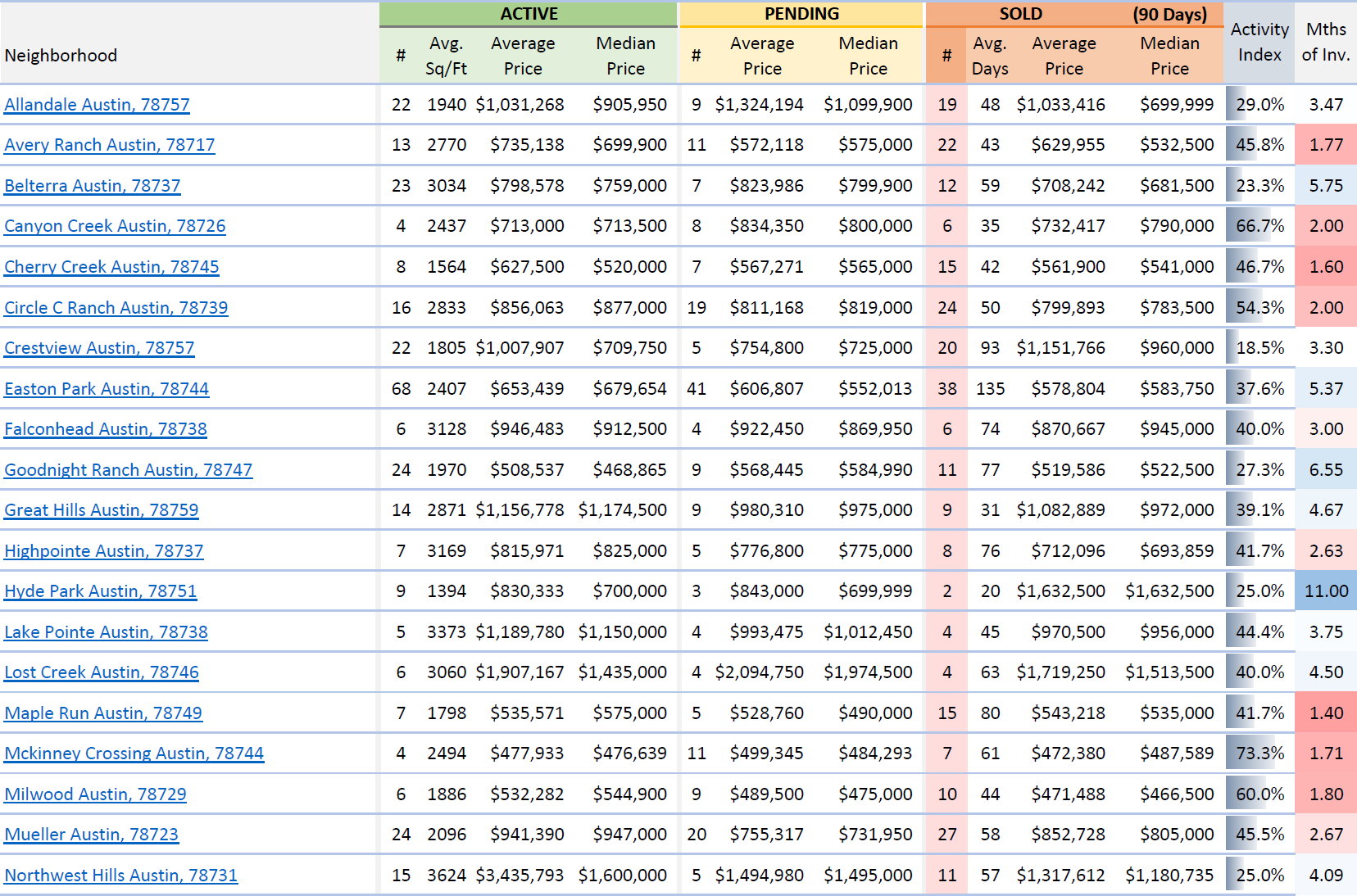Open Lost Creek Austin, 78746 link
This screenshot has width=1357, height=896.
102,672
